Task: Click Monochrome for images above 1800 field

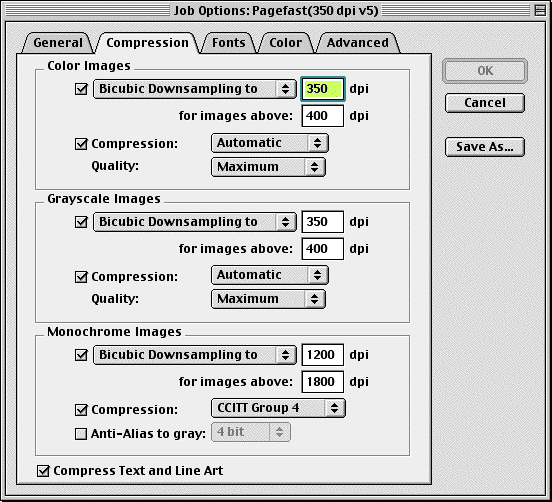Action: (x=322, y=382)
